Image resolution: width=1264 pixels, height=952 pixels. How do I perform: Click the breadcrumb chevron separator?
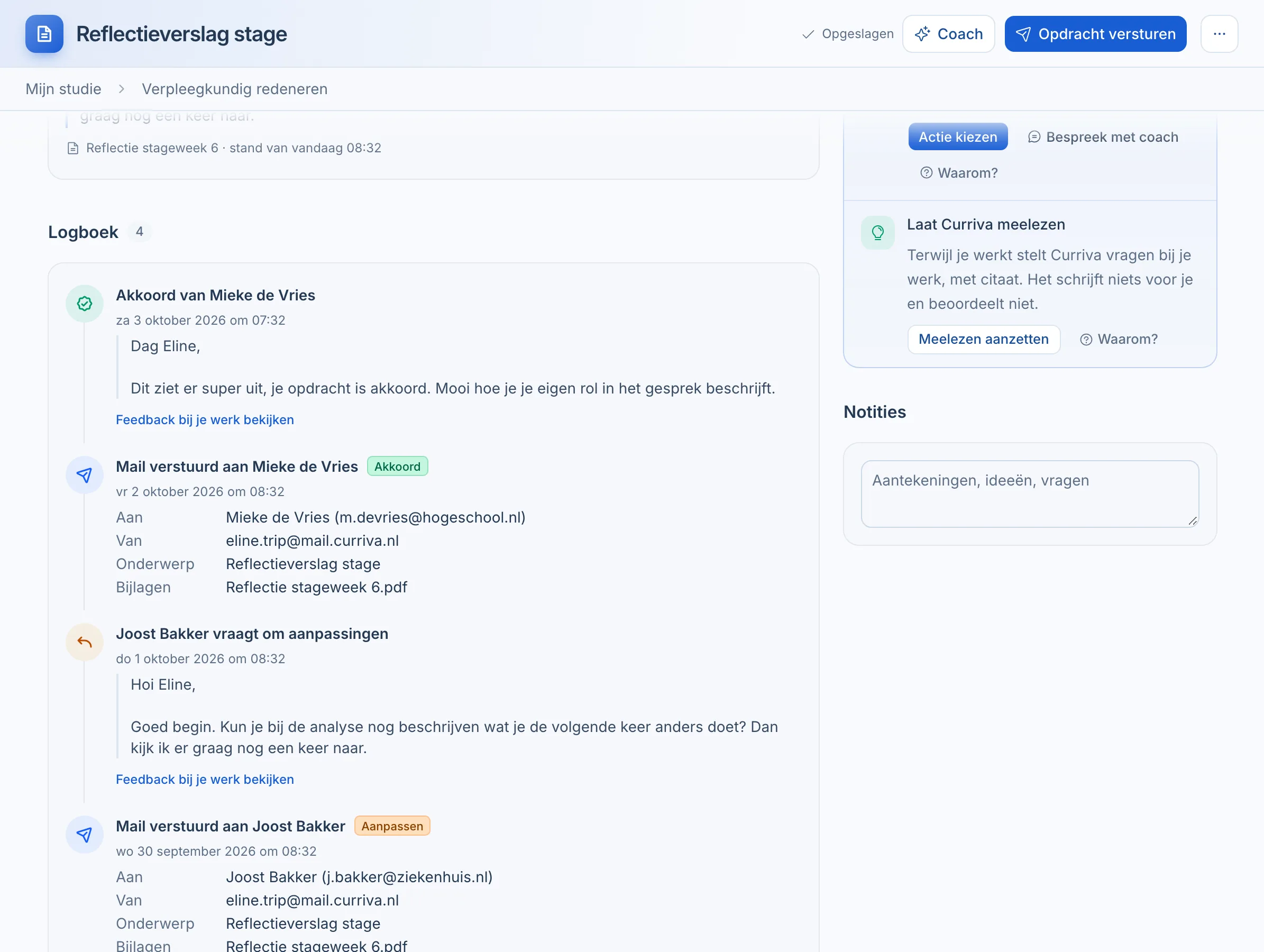tap(121, 89)
